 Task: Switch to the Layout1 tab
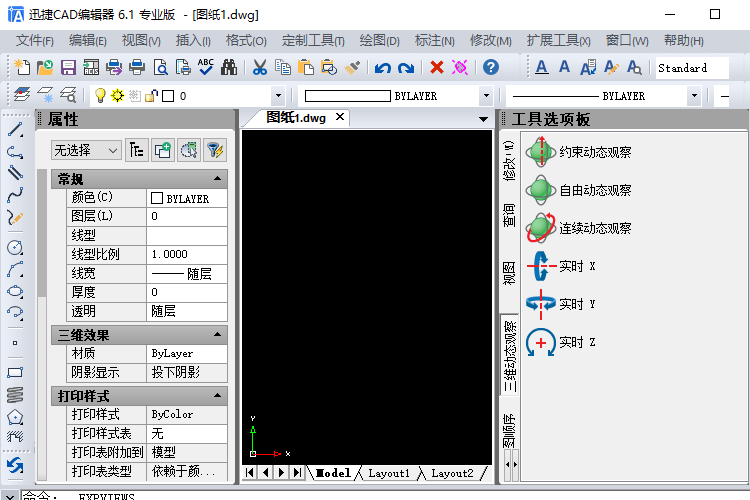point(388,473)
